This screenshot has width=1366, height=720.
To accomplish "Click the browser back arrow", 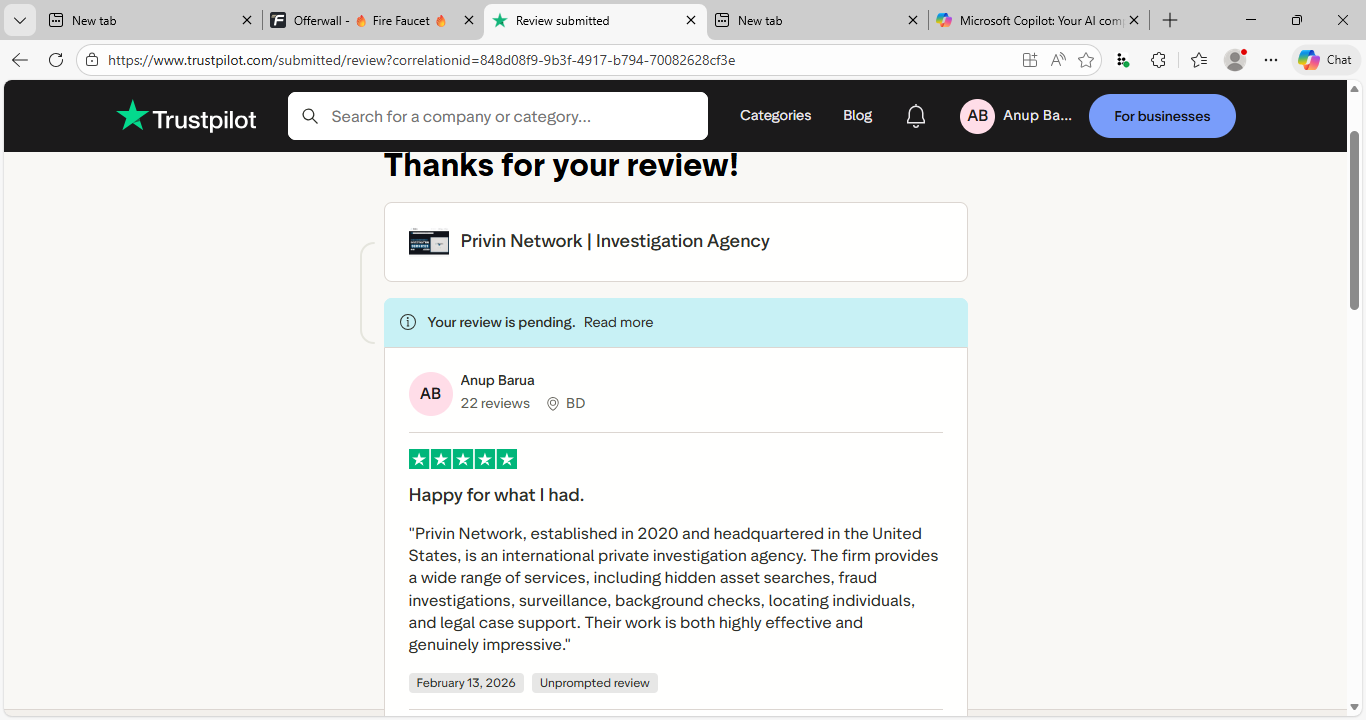I will point(20,60).
